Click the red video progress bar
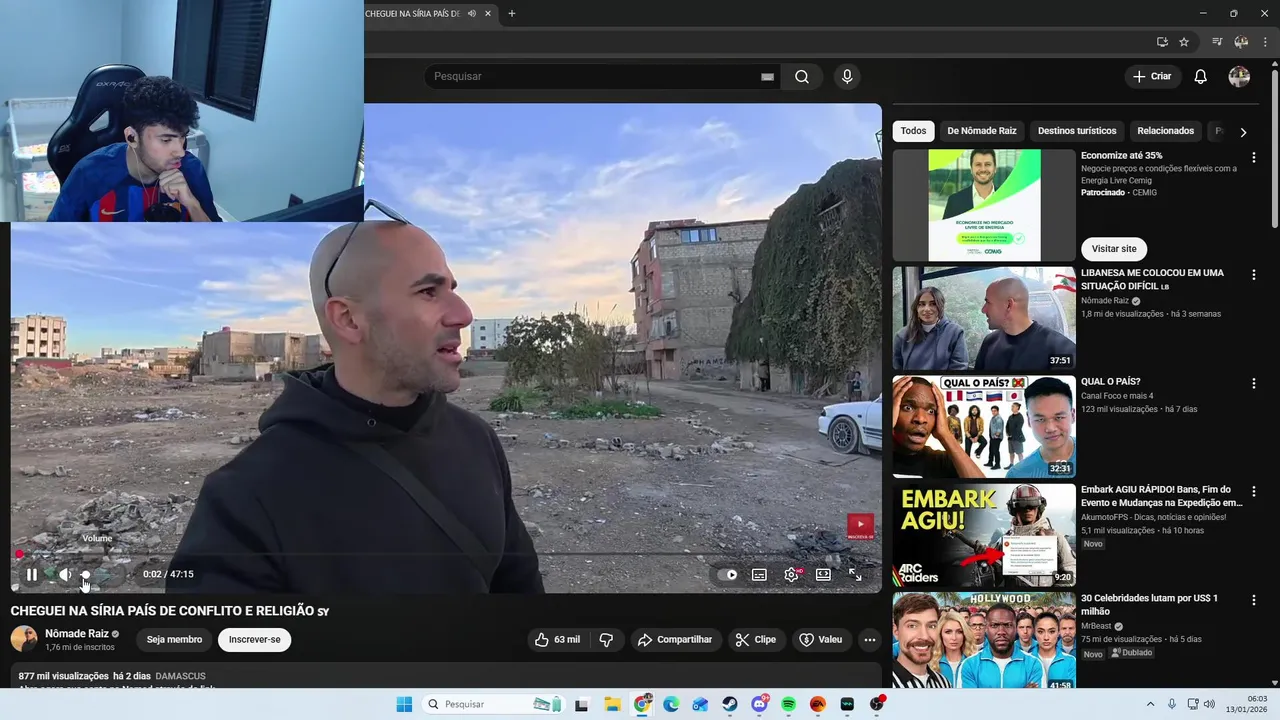1280x720 pixels. click(x=446, y=554)
